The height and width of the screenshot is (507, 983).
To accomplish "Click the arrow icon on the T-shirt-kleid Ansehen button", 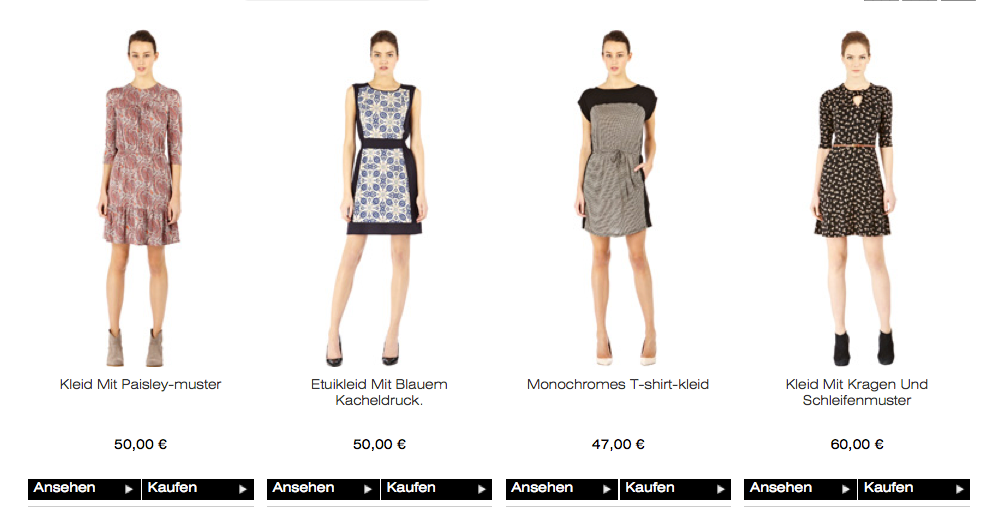I will [x=606, y=489].
